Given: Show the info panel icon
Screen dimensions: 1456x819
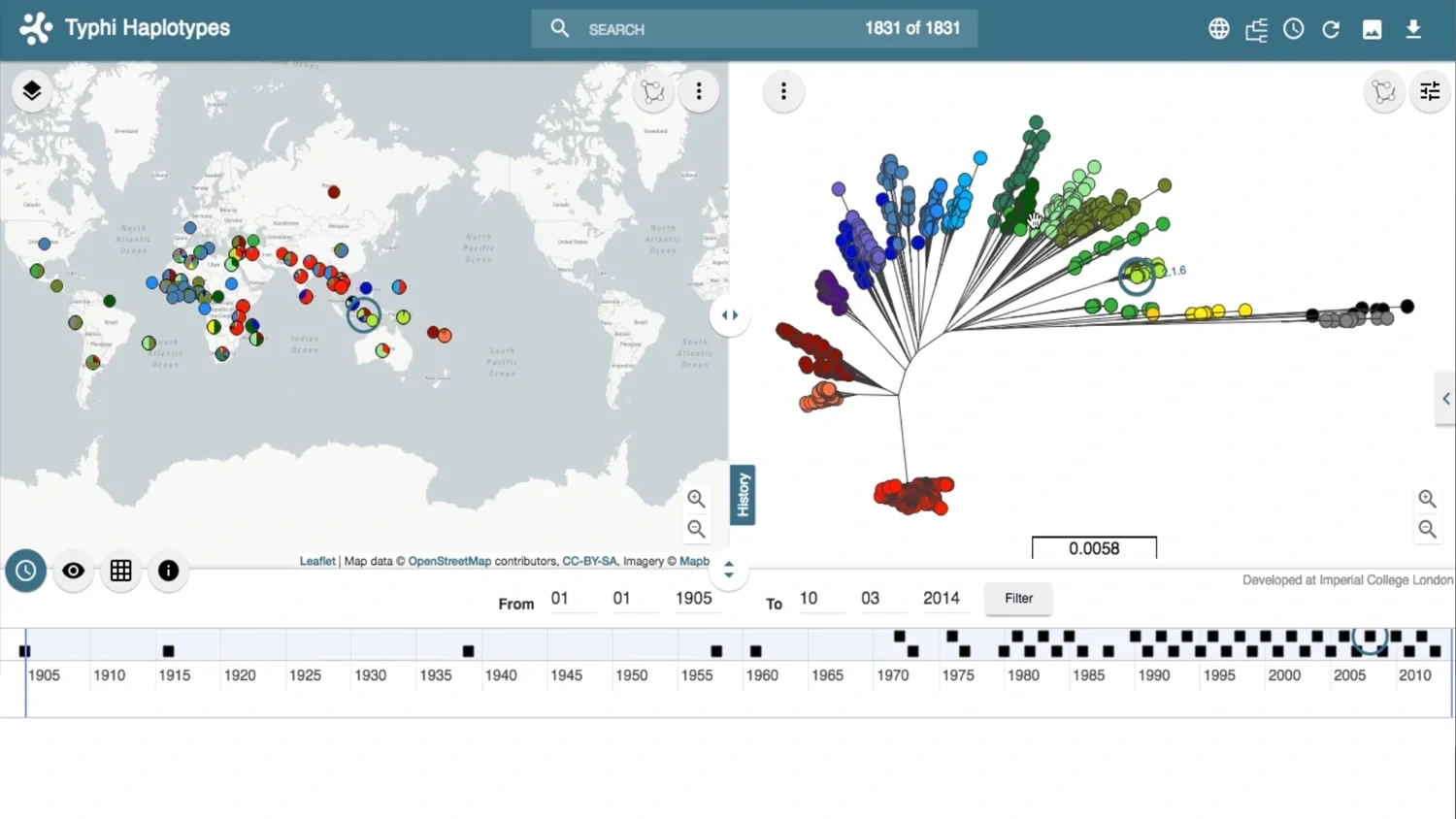Looking at the screenshot, I should tap(168, 571).
